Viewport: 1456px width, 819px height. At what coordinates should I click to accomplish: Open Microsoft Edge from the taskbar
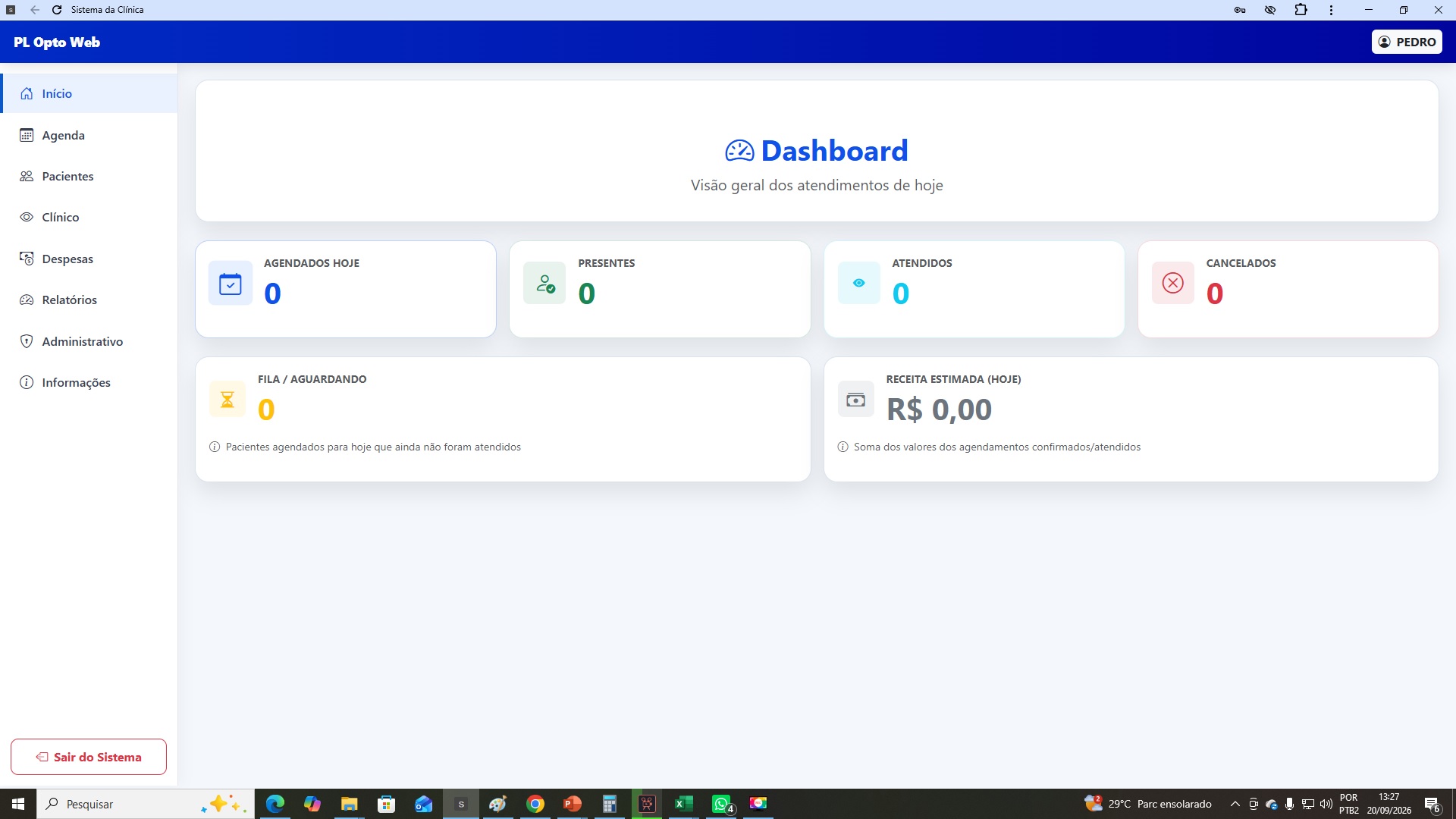275,804
